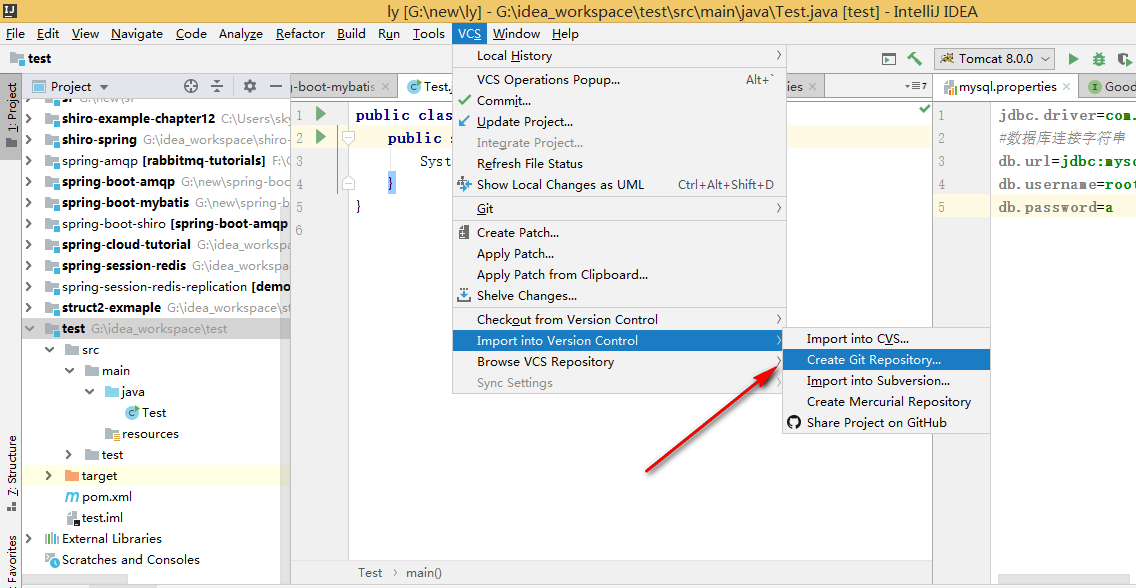Click the Share Project on GitHub entry
Viewport: 1136px width, 588px height.
point(886,422)
